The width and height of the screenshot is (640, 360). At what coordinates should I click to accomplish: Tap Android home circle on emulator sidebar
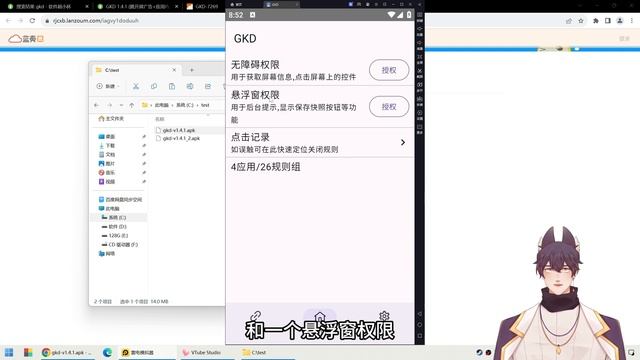420,325
